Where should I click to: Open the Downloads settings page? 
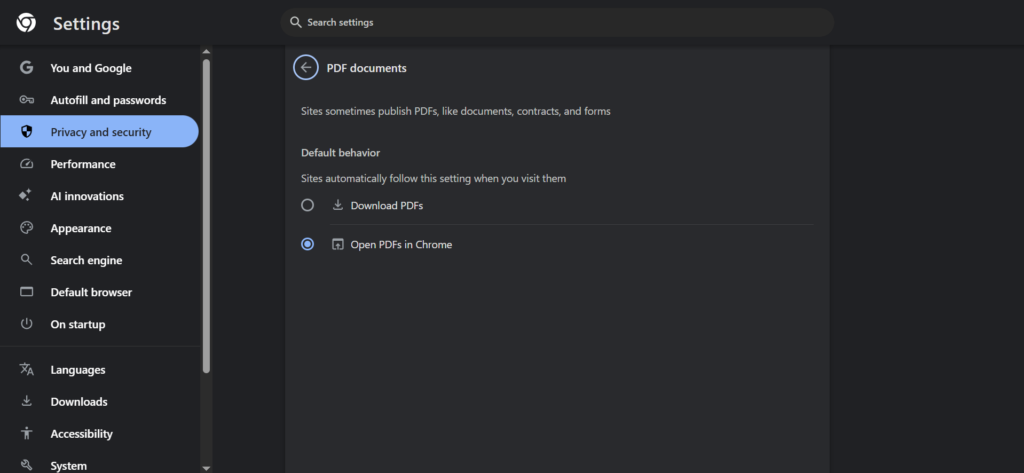79,402
